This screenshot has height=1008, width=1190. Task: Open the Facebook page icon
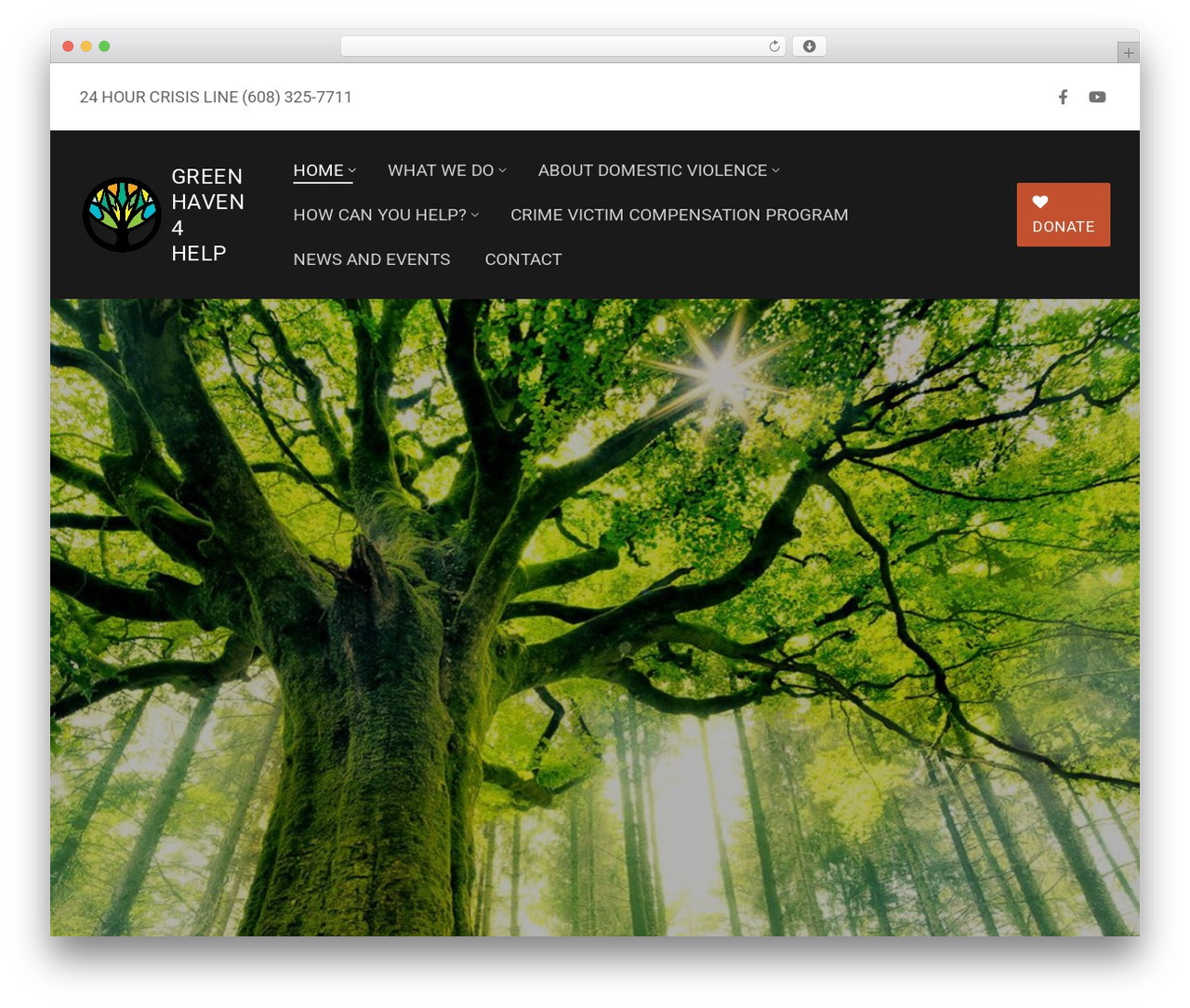1063,97
